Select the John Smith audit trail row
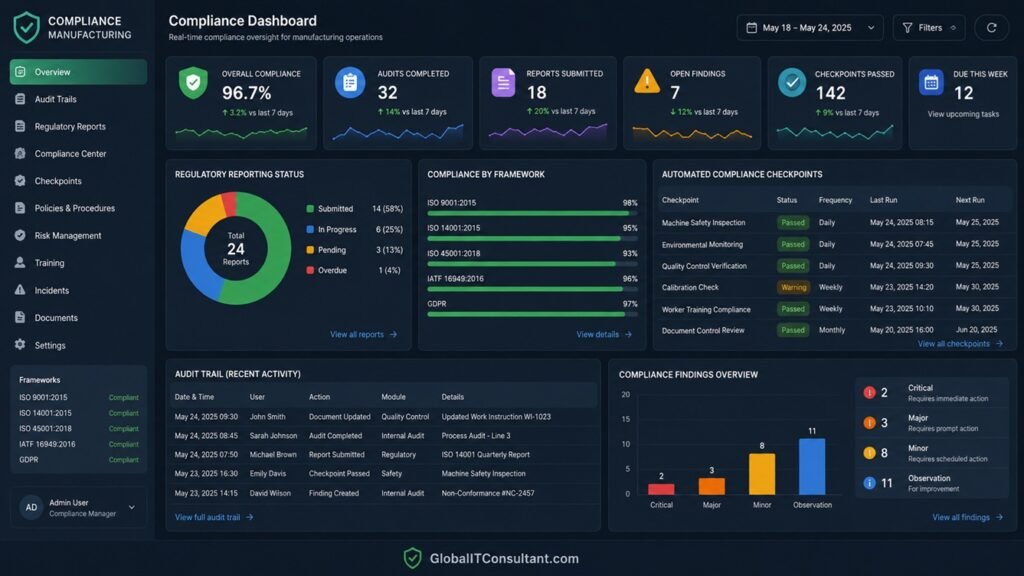Screen dimensions: 1024x576 [384, 417]
